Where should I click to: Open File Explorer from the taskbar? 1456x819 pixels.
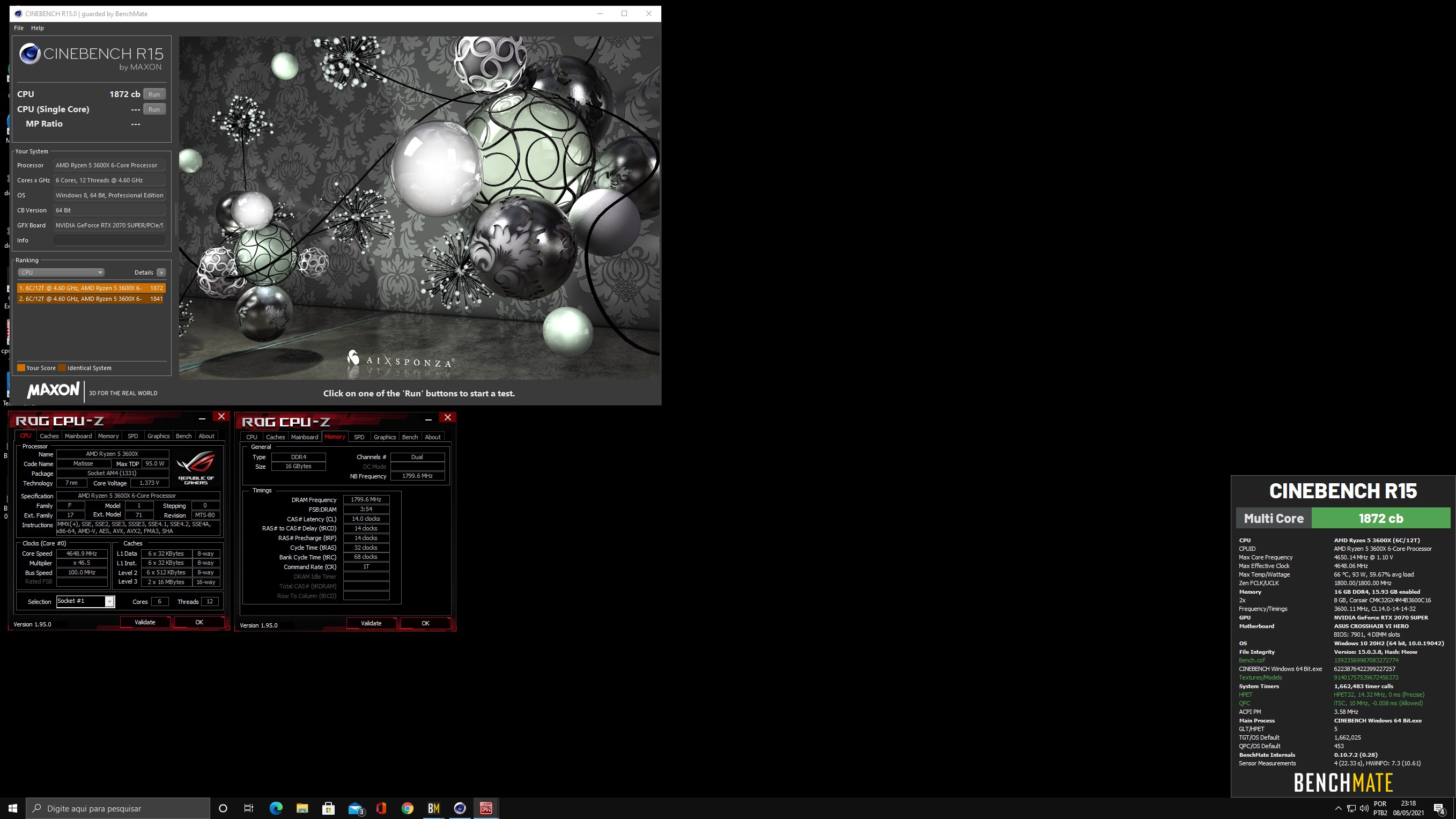point(302,808)
